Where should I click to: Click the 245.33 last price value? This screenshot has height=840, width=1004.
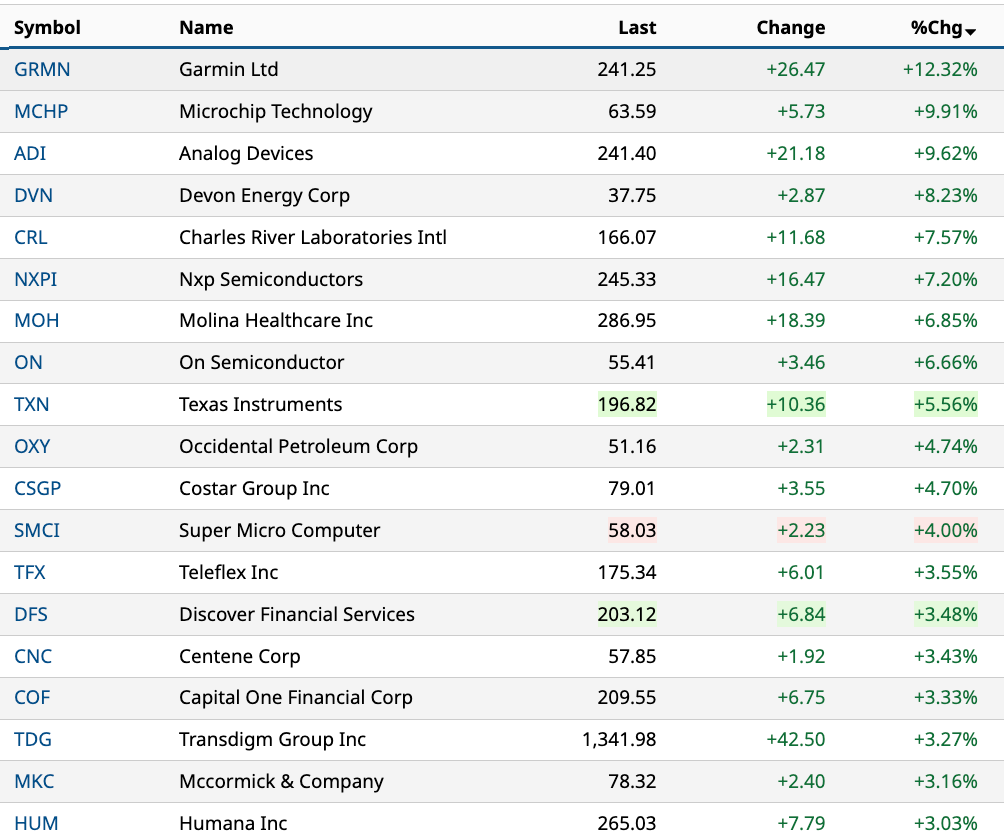pos(627,279)
